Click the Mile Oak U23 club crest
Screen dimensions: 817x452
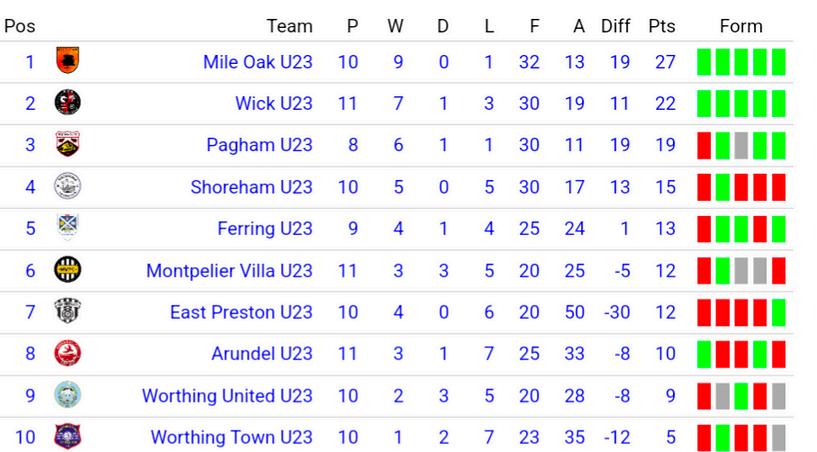click(x=67, y=60)
